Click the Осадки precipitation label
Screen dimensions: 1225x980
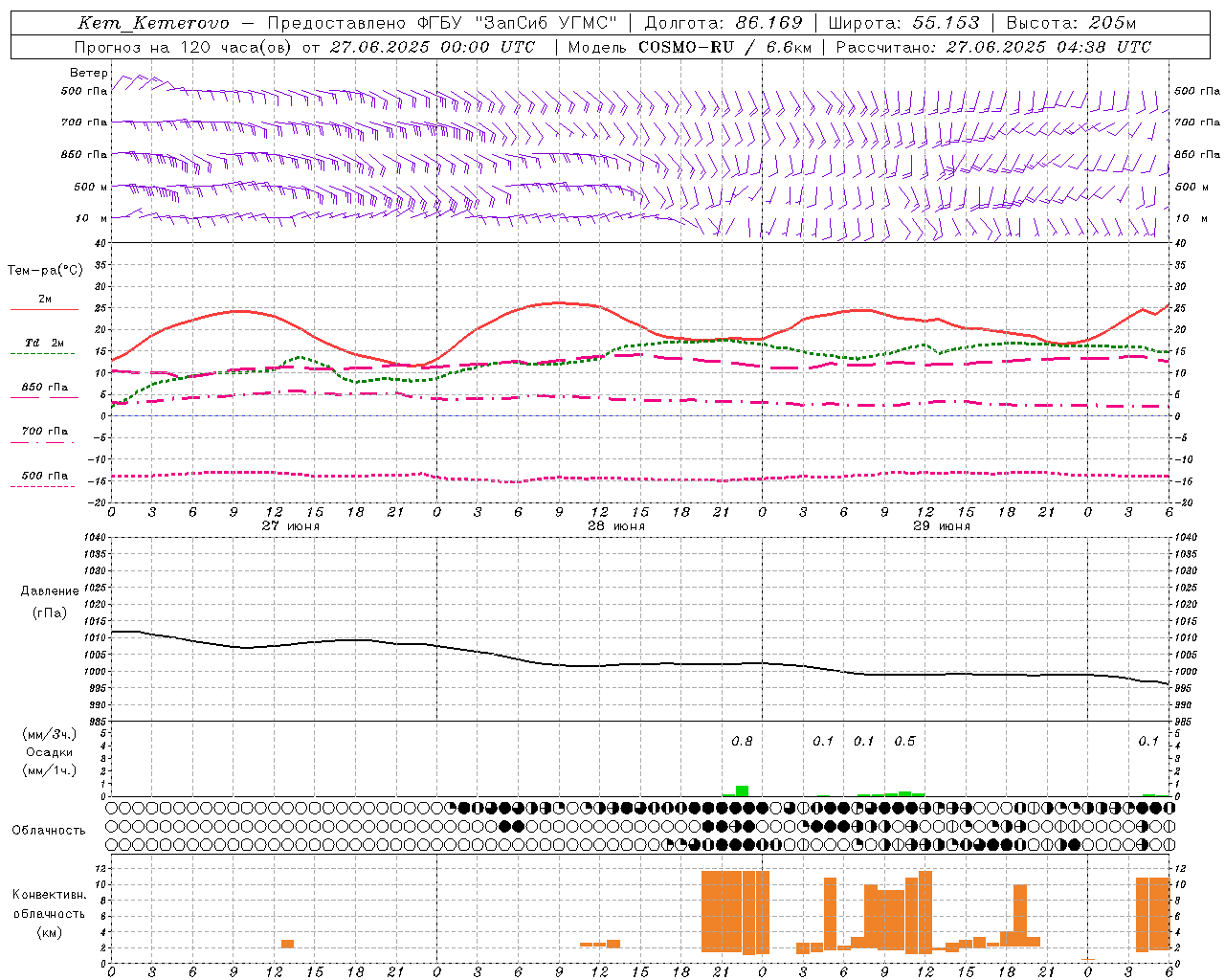tap(50, 752)
